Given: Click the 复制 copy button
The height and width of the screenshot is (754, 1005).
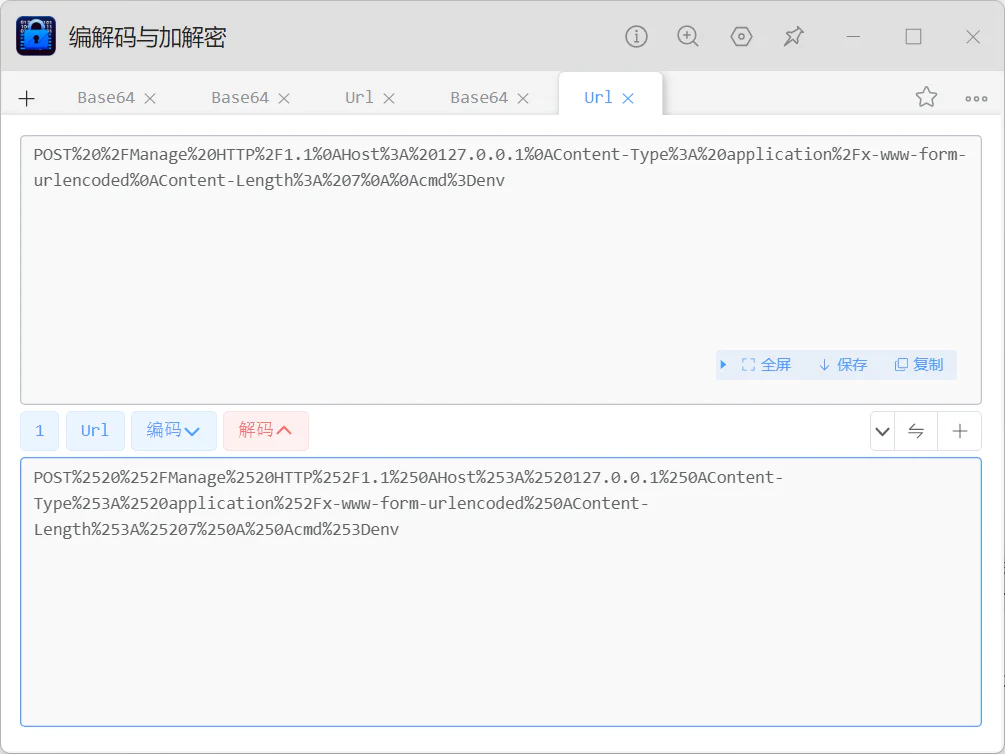Looking at the screenshot, I should click(919, 365).
